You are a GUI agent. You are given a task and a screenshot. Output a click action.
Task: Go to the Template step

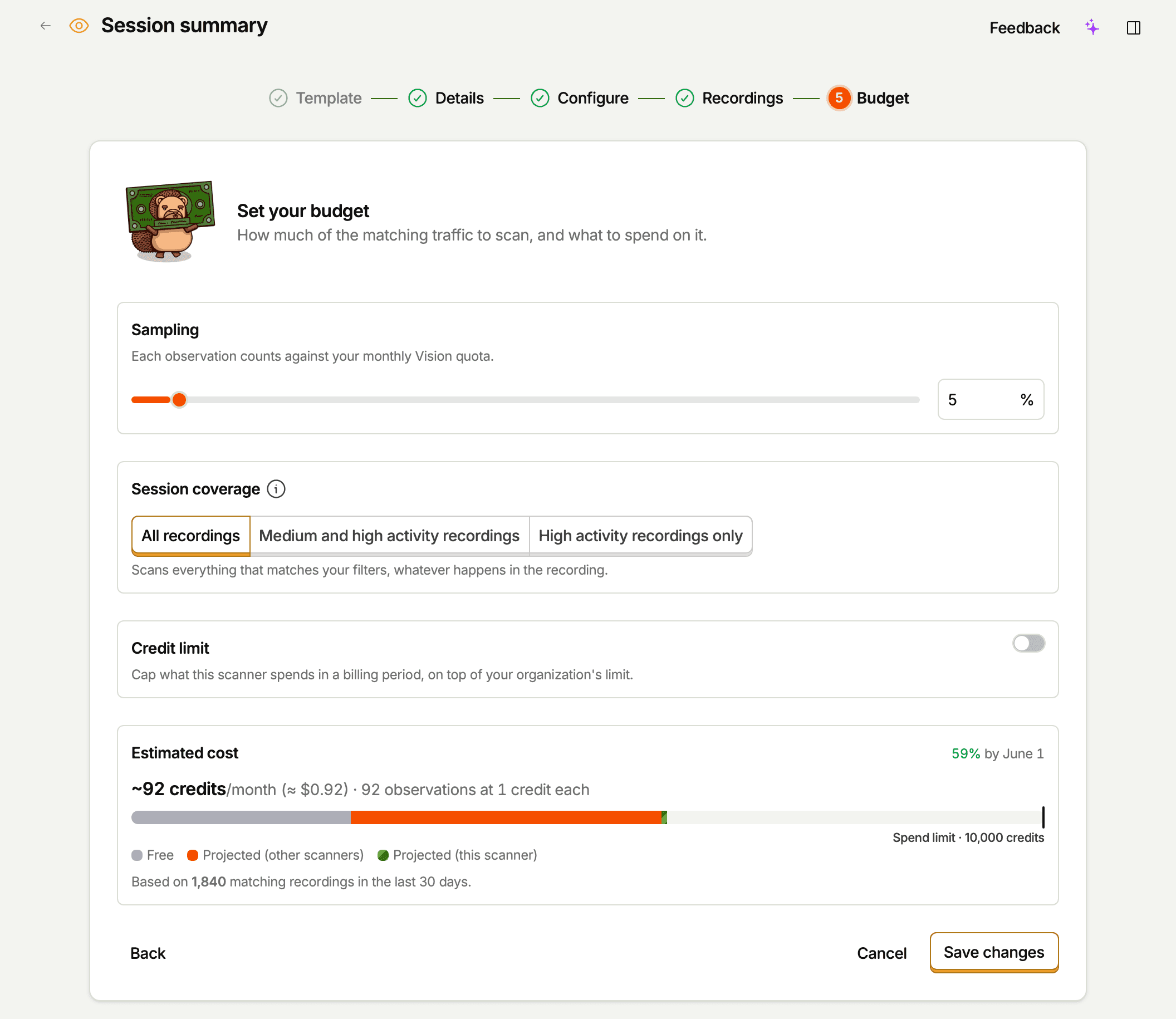(329, 98)
